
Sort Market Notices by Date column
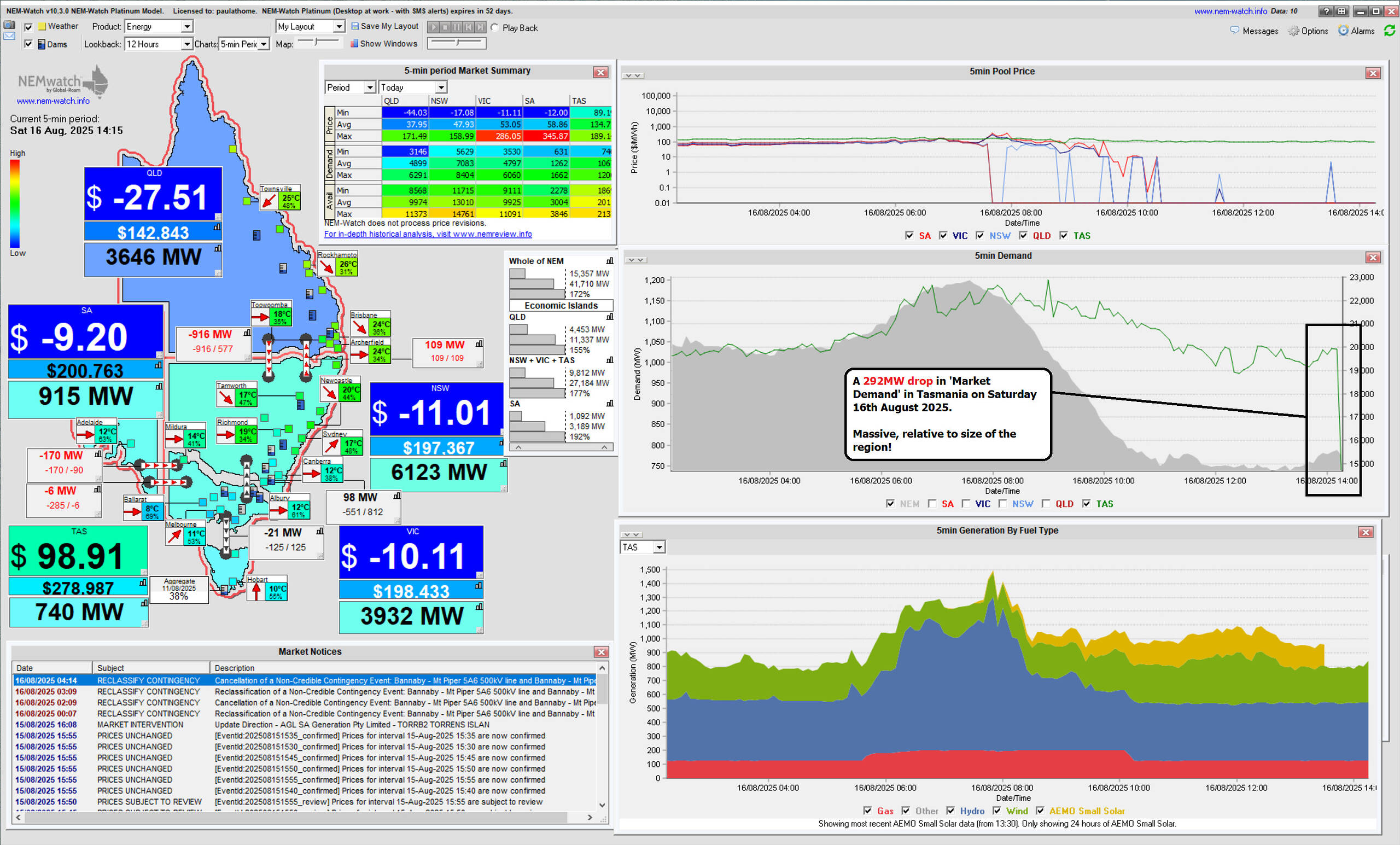[x=52, y=668]
